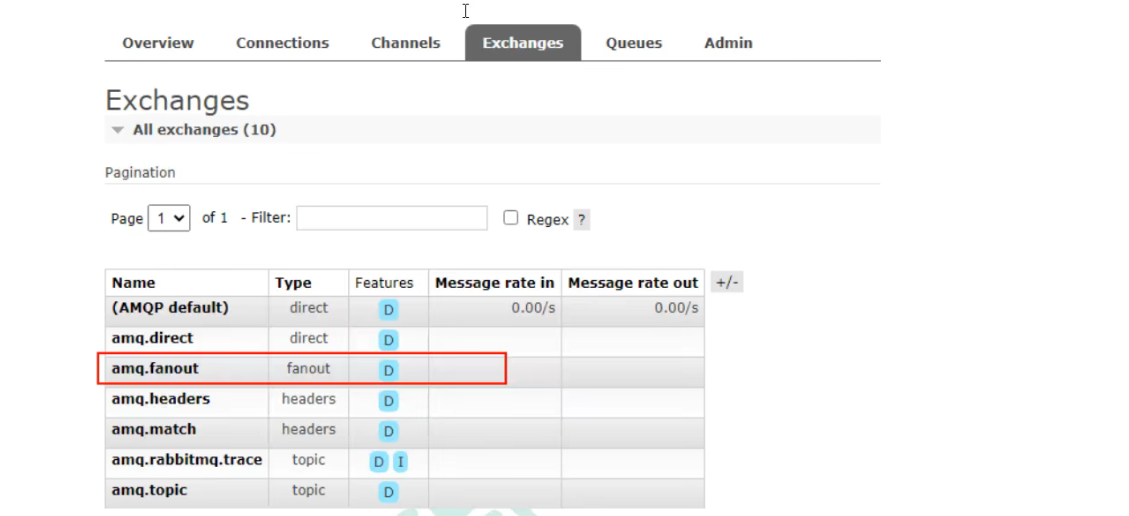The image size is (1129, 516).
Task: Open the amq.topic exchange
Action: [149, 490]
